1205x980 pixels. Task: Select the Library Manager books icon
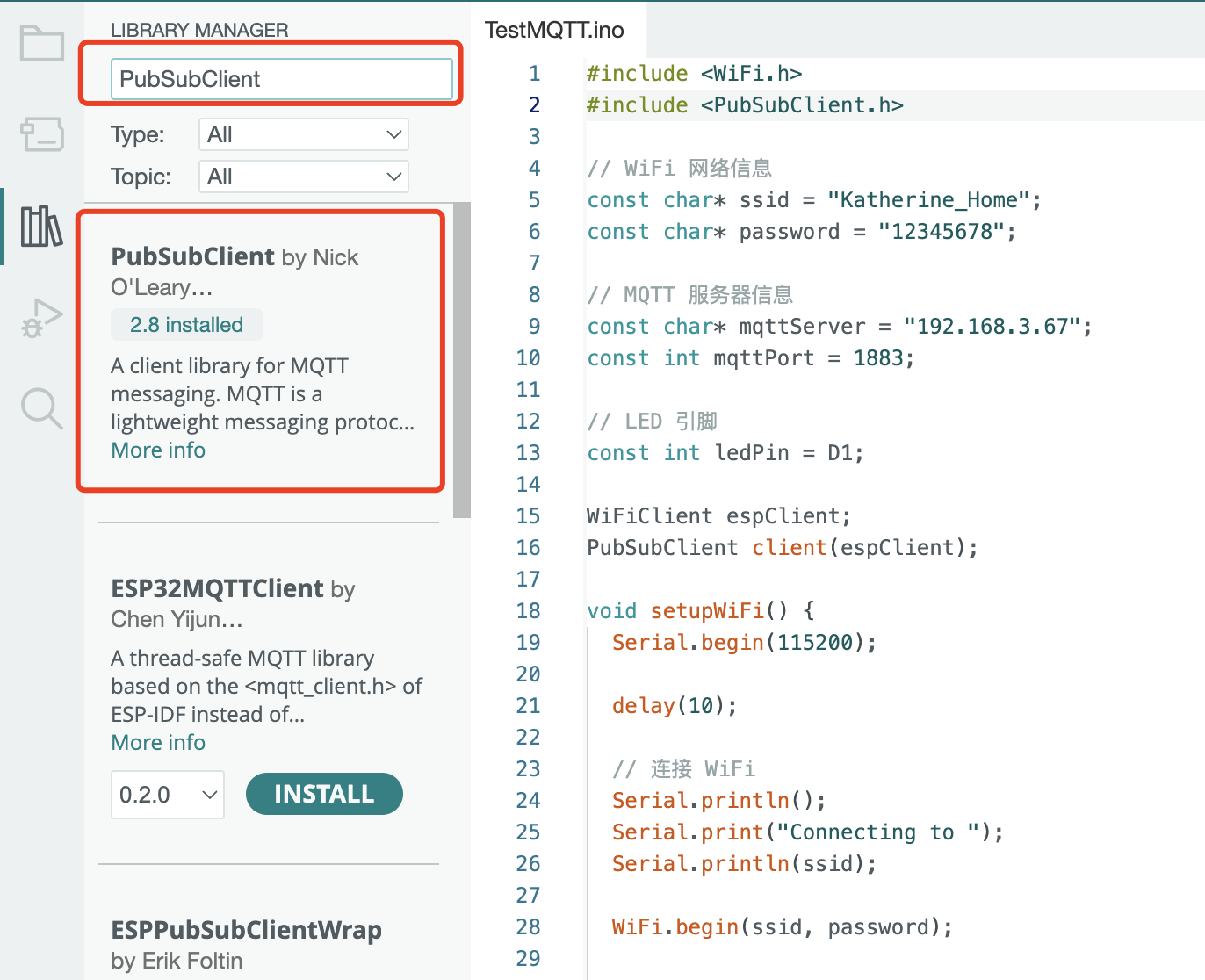pyautogui.click(x=42, y=227)
